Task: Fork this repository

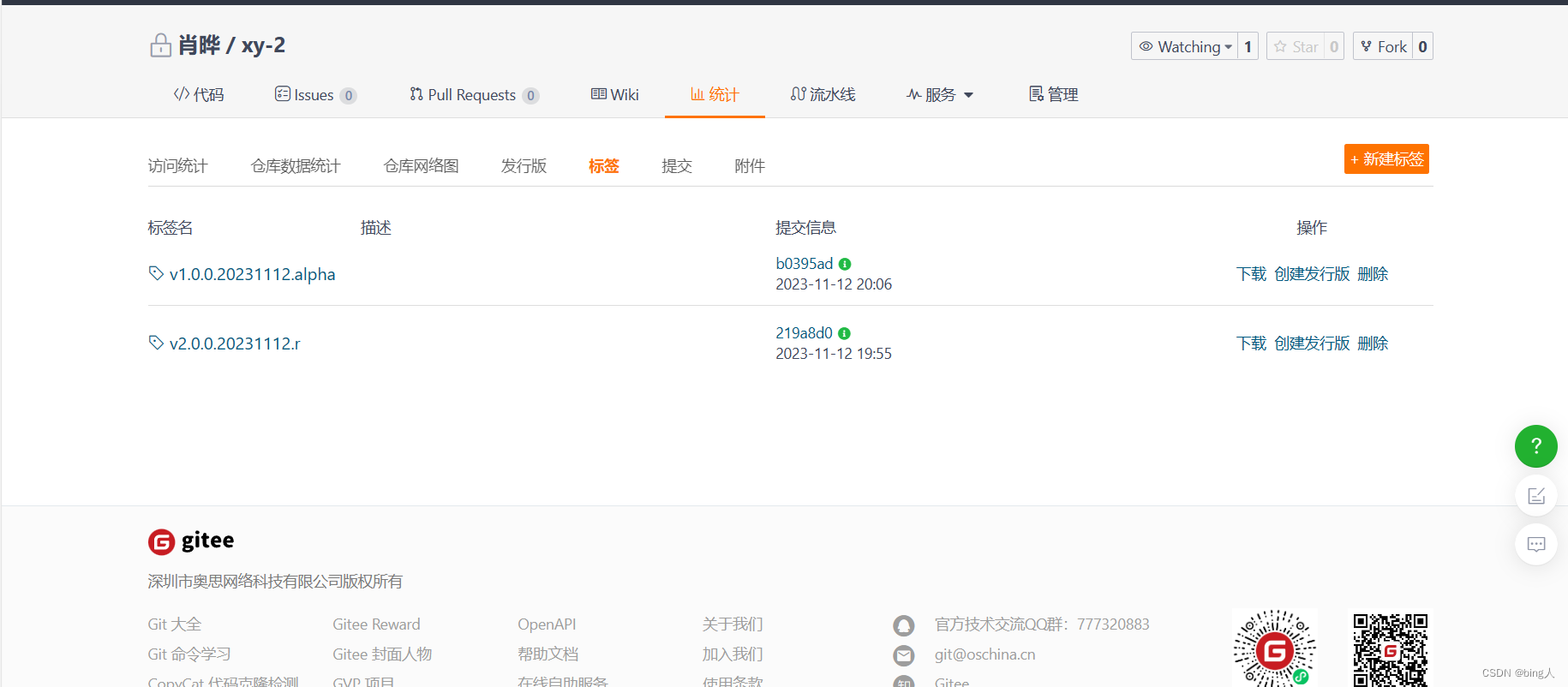Action: coord(1383,46)
